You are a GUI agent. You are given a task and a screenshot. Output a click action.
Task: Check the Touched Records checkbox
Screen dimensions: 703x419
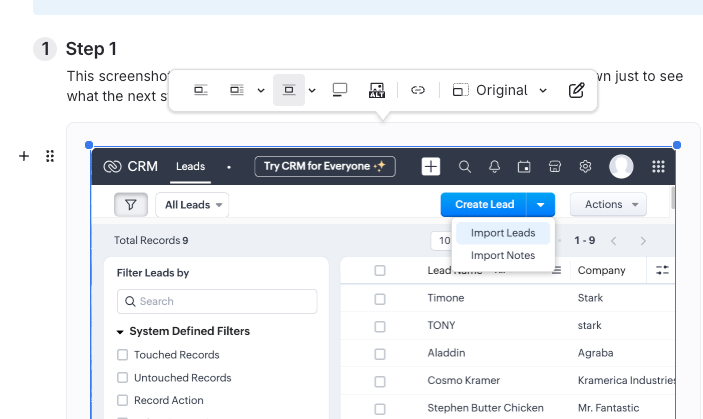(x=123, y=355)
